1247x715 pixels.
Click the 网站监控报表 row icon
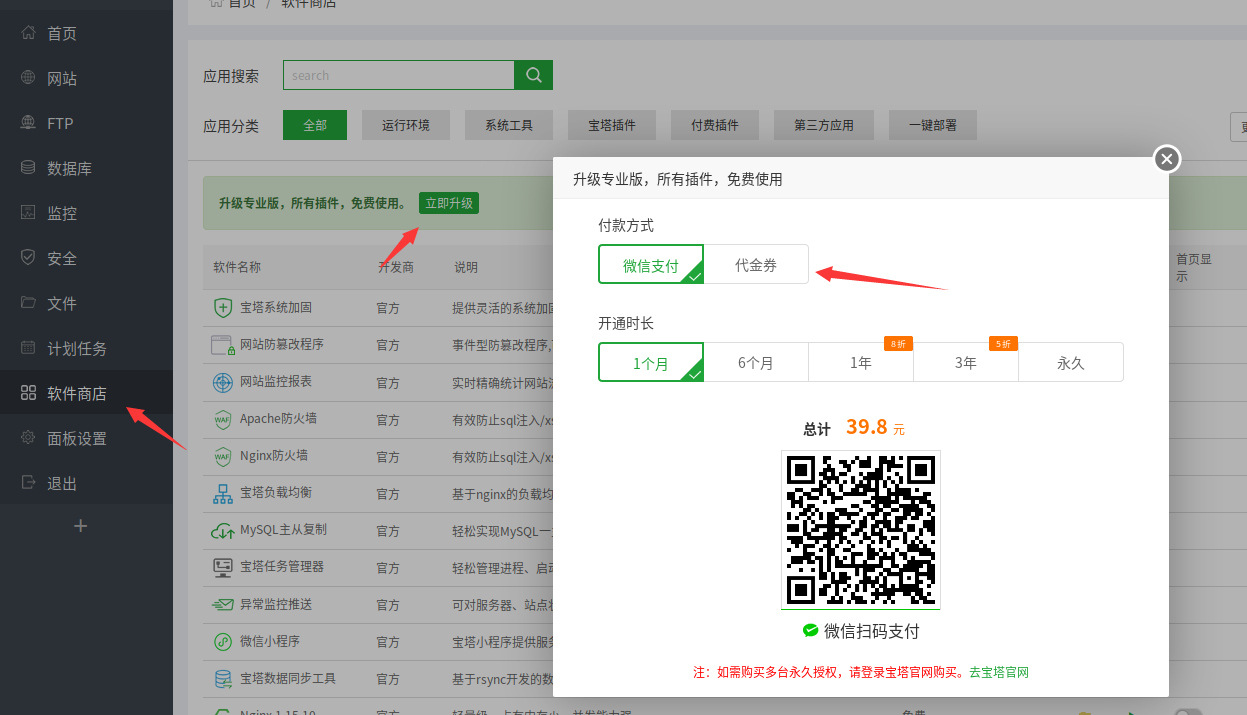tap(222, 382)
